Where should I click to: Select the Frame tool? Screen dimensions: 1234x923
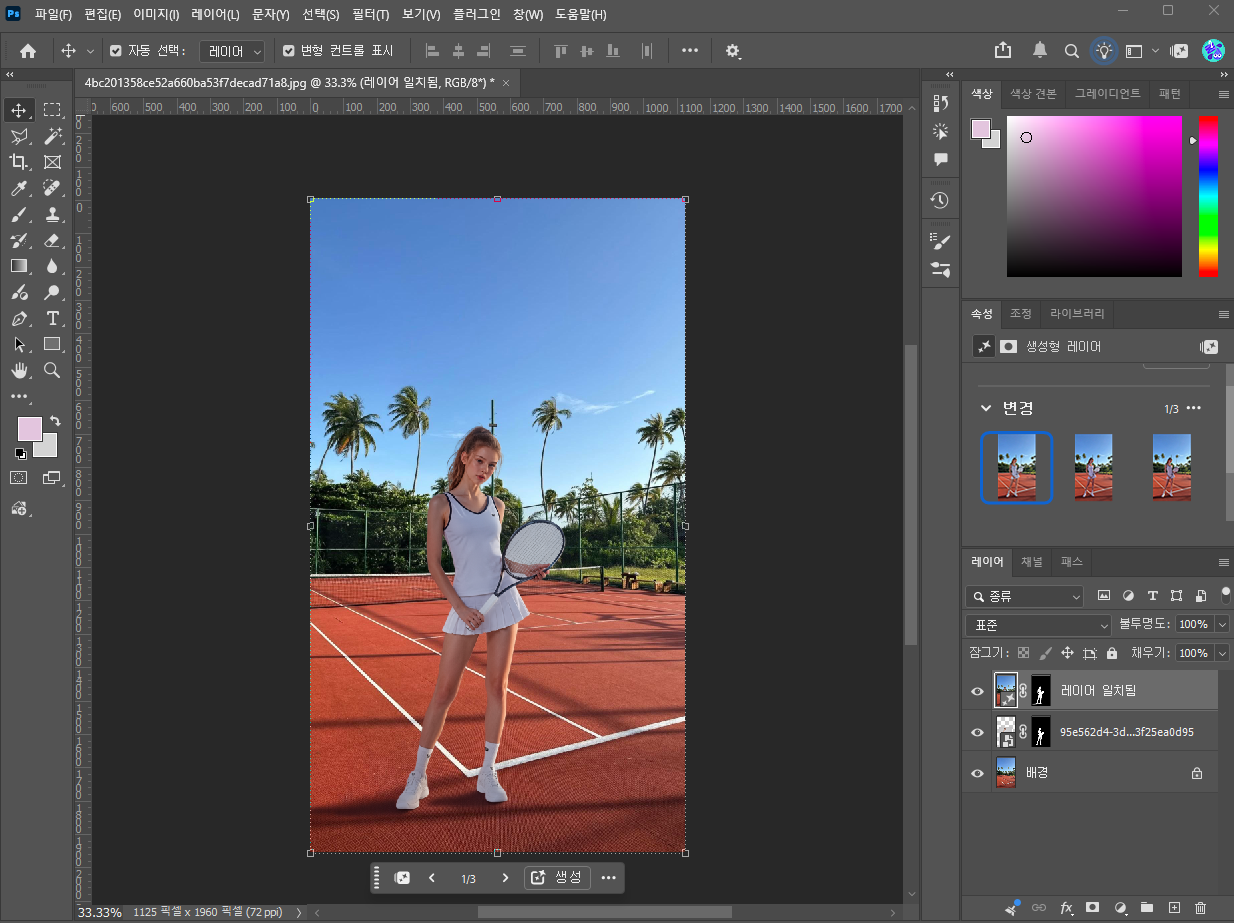pos(52,162)
